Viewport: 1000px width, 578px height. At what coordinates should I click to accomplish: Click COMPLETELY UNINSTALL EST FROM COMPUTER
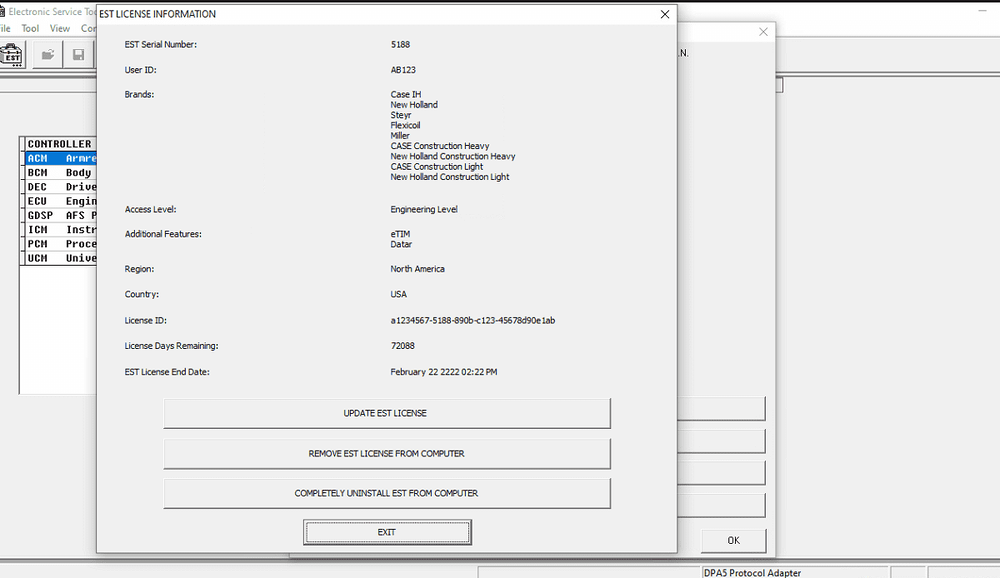coord(387,493)
